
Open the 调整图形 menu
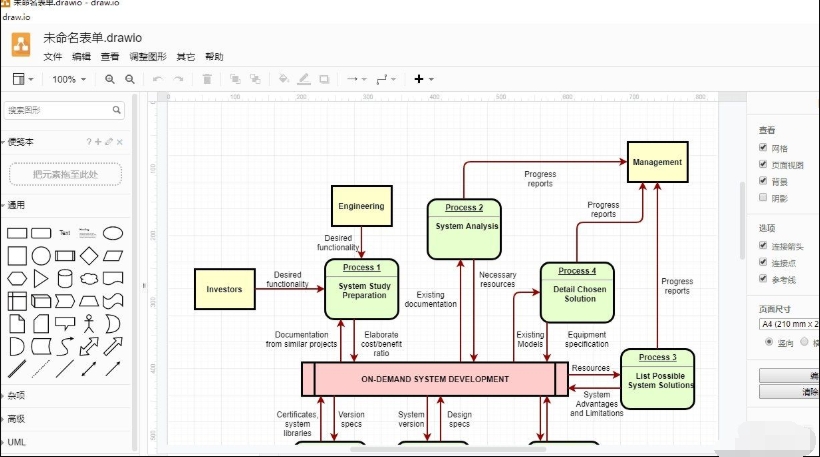pos(148,57)
